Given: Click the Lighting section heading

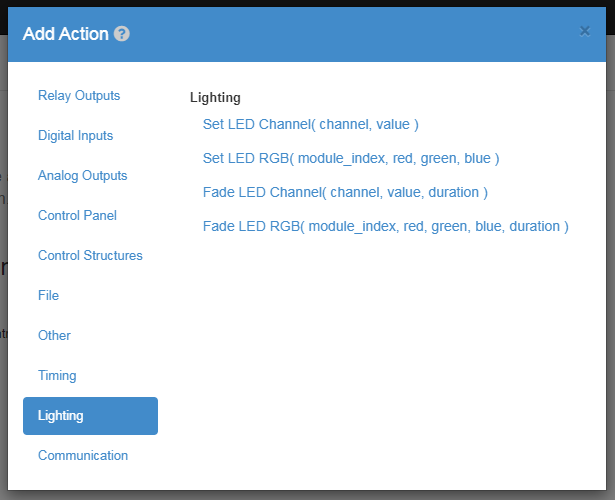Looking at the screenshot, I should click(215, 98).
